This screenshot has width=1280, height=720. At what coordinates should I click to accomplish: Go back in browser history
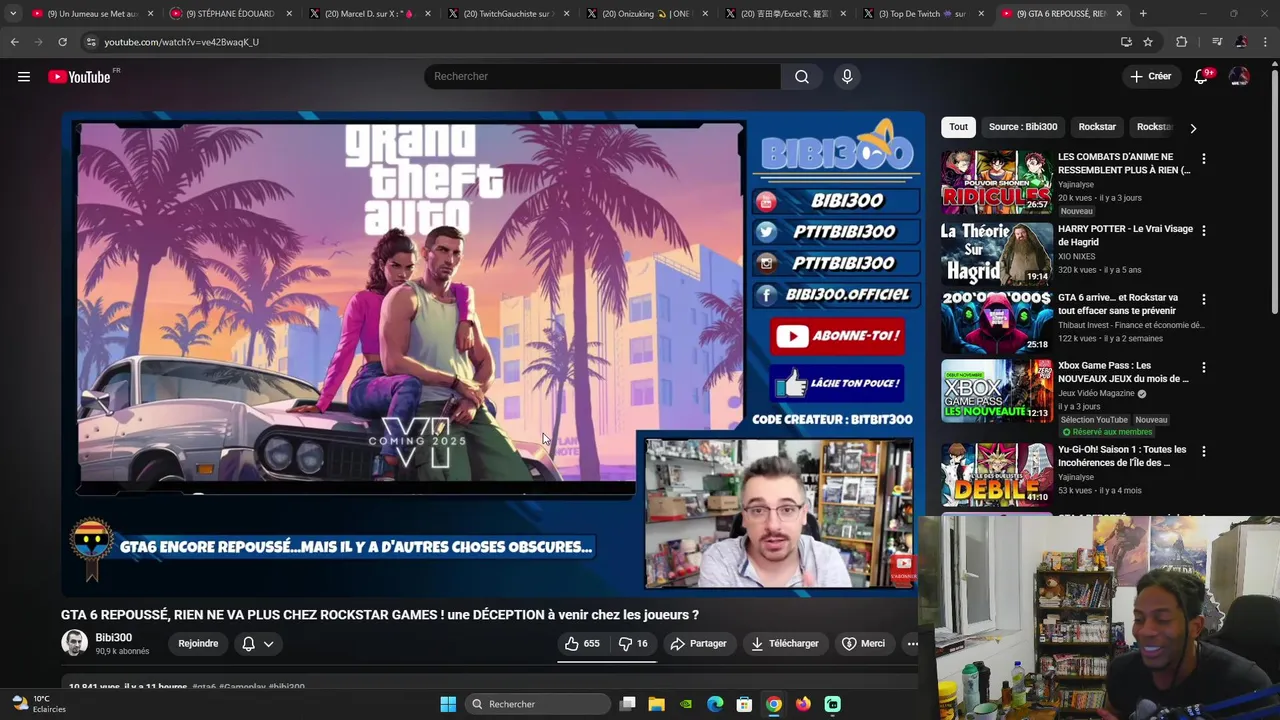14,42
